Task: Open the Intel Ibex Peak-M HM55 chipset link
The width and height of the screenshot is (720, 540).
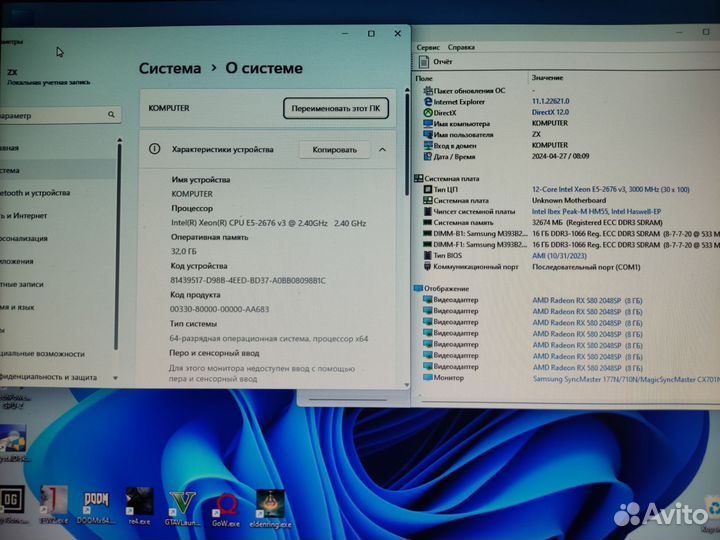Action: (x=596, y=211)
